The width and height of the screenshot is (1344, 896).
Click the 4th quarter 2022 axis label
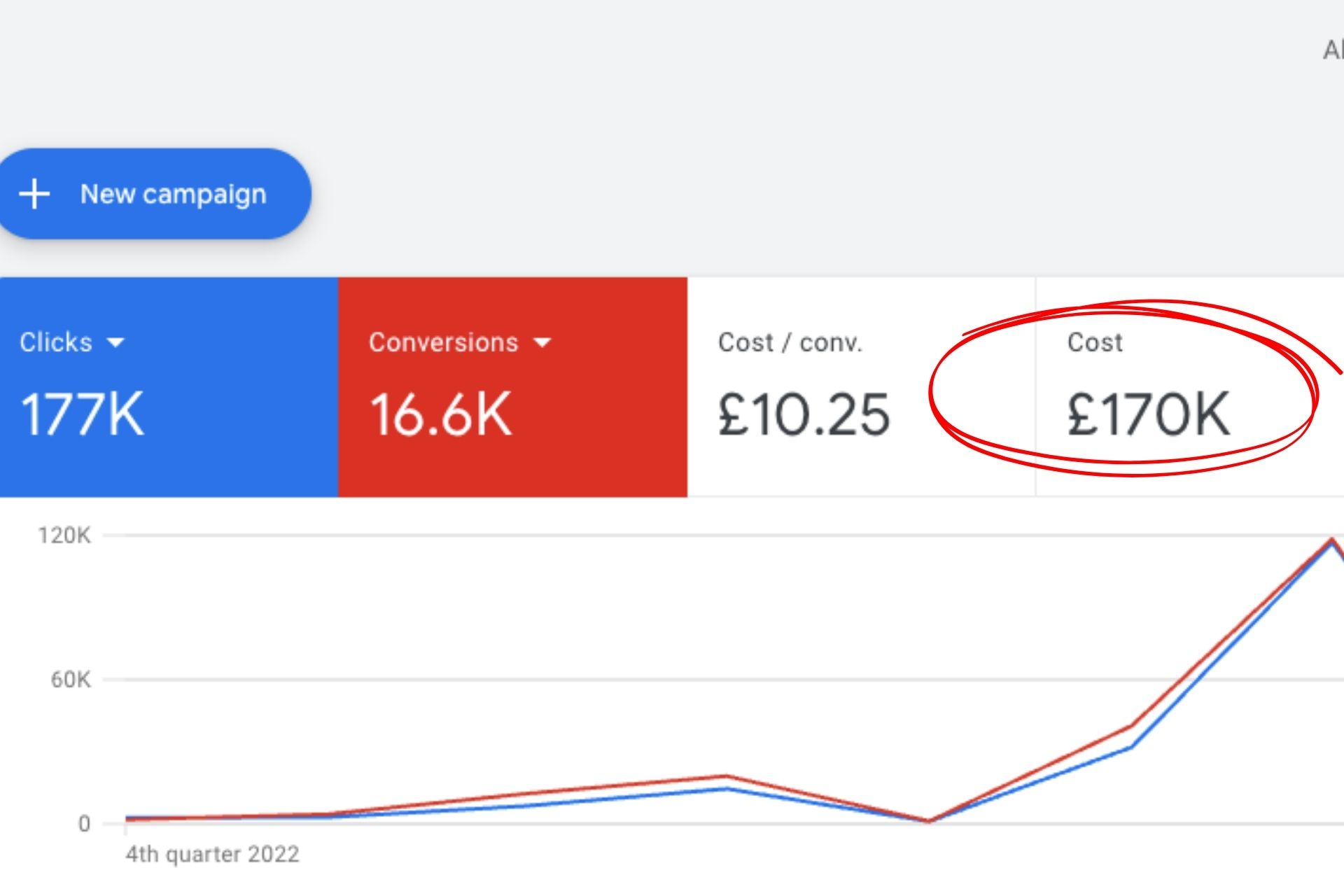[212, 854]
